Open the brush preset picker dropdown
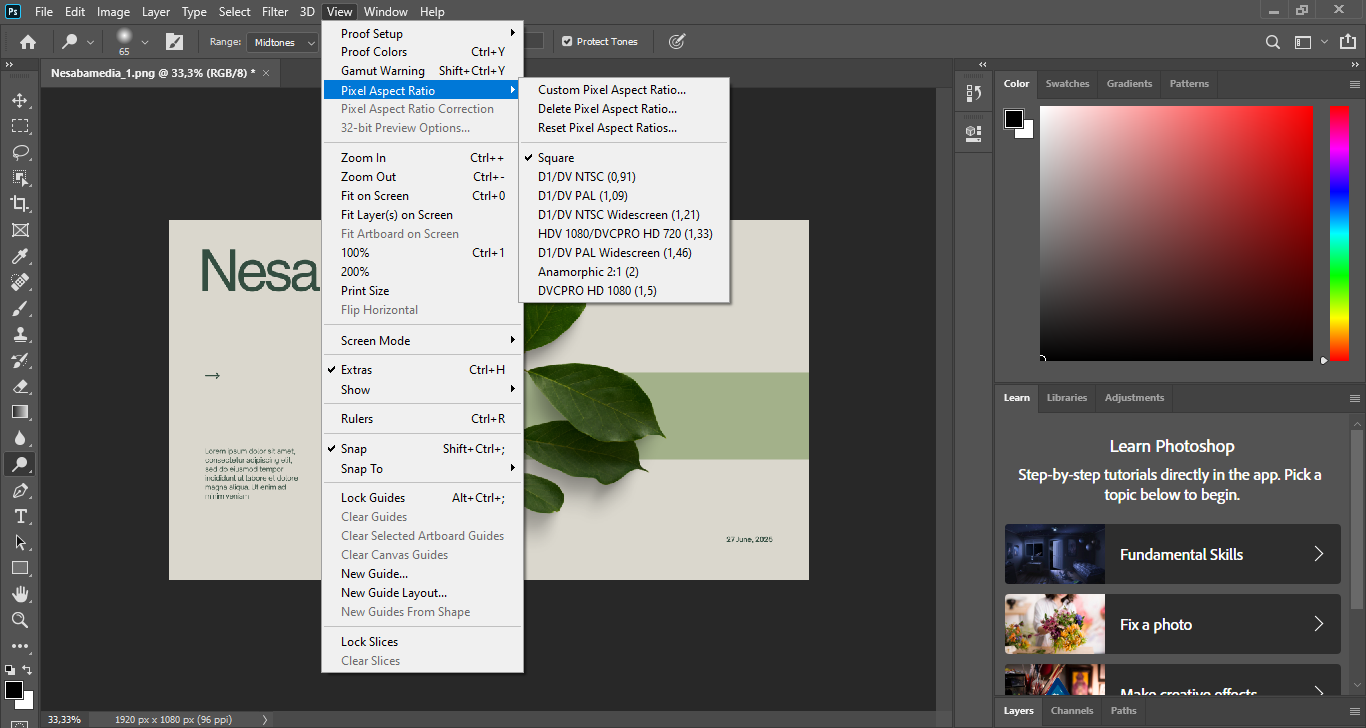This screenshot has width=1366, height=728. 145,42
